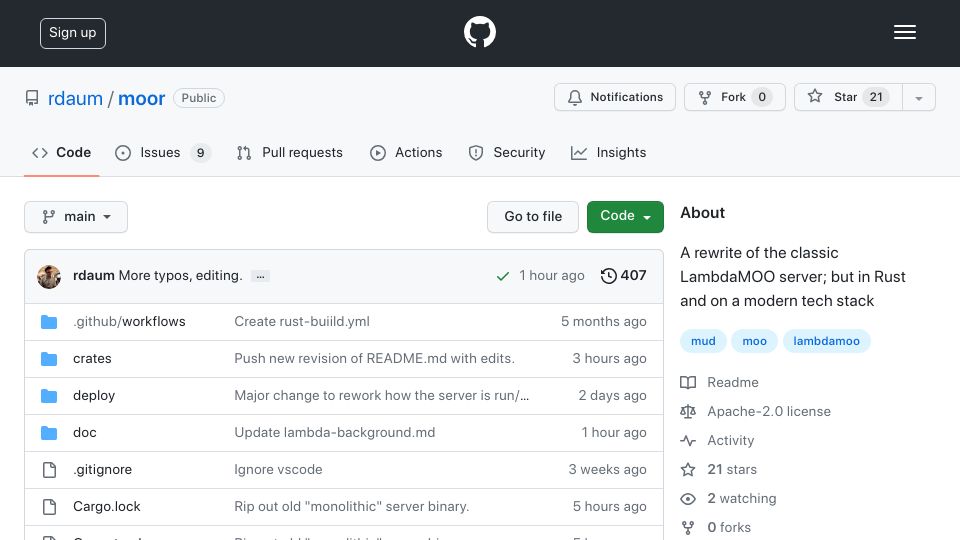Viewport: 960px width, 540px height.
Task: Open the 407 commits history
Action: (x=623, y=276)
